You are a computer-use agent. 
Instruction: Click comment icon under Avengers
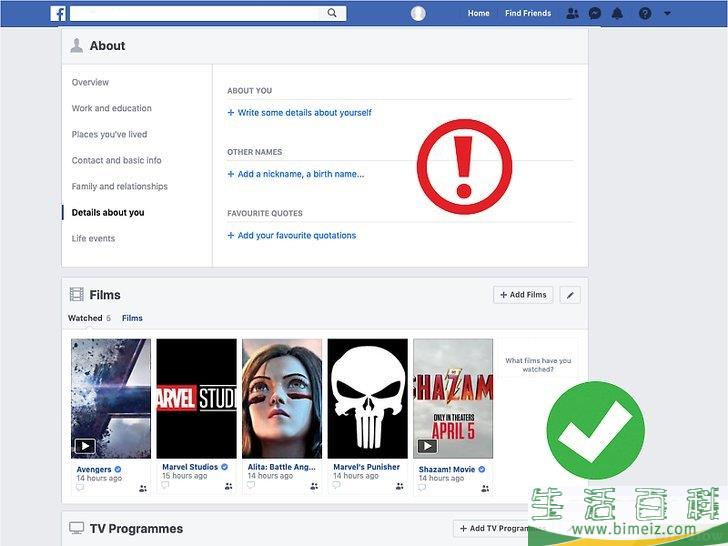click(80, 488)
